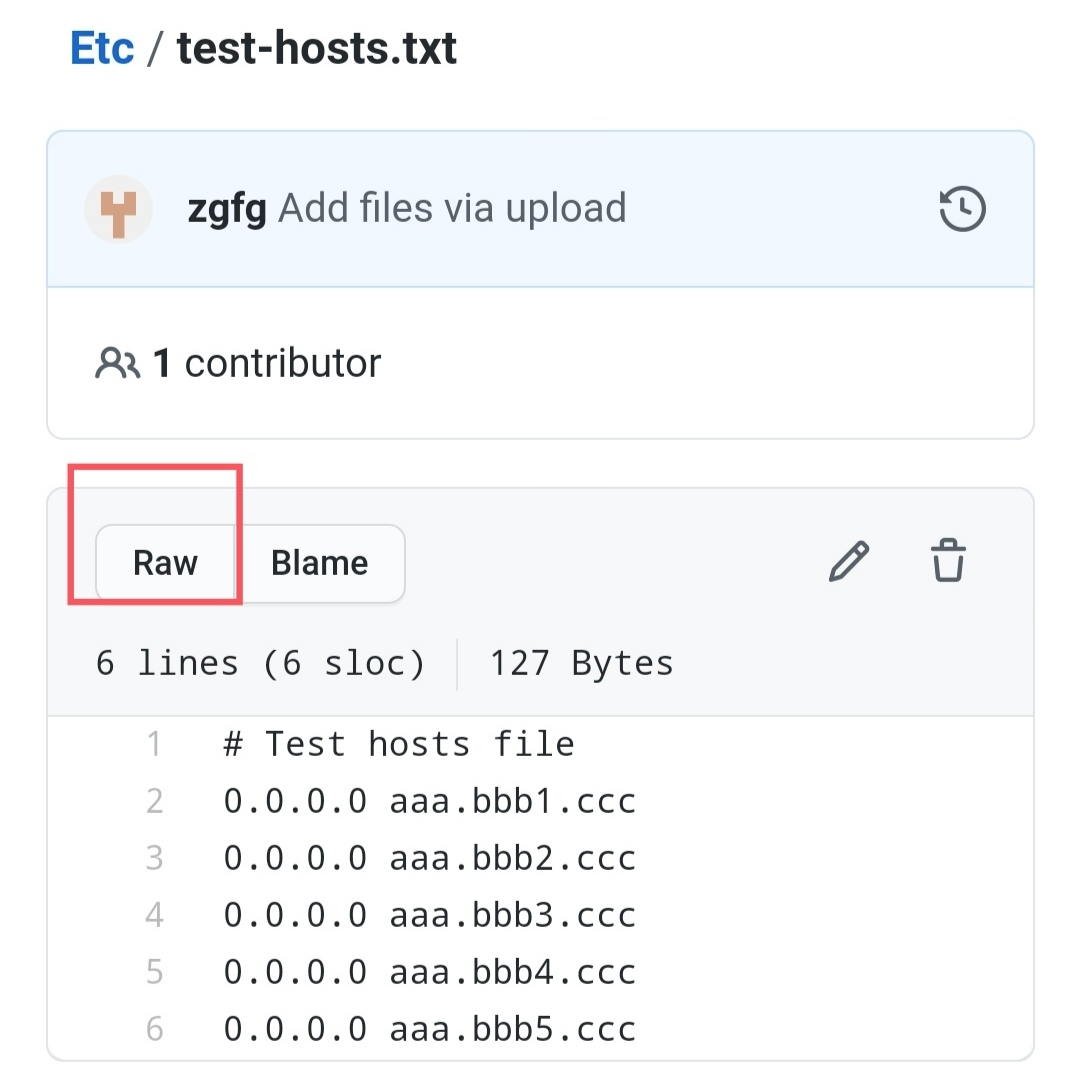Click the pencil icon to edit the file

(x=848, y=561)
